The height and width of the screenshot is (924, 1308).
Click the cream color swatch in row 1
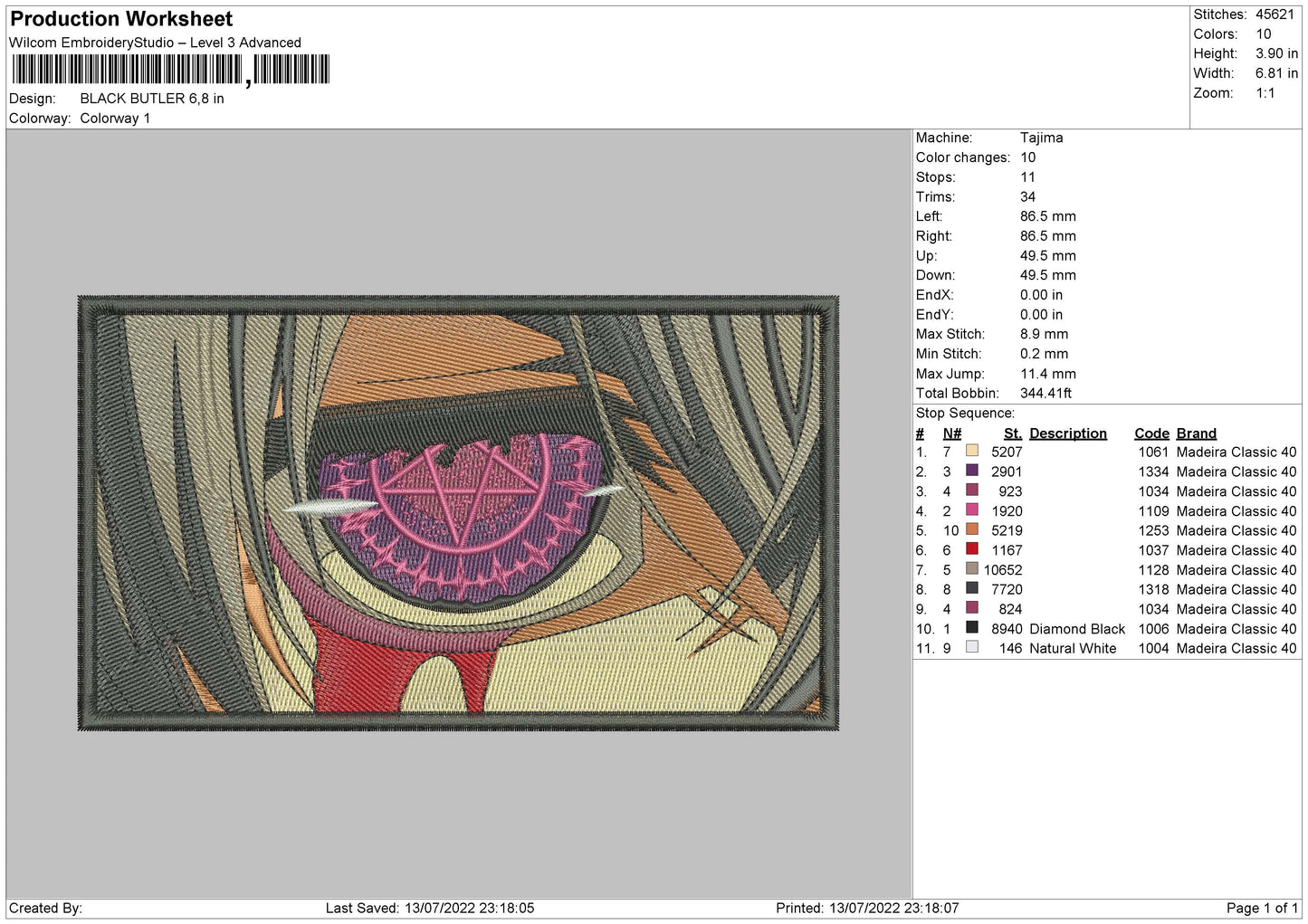click(972, 451)
